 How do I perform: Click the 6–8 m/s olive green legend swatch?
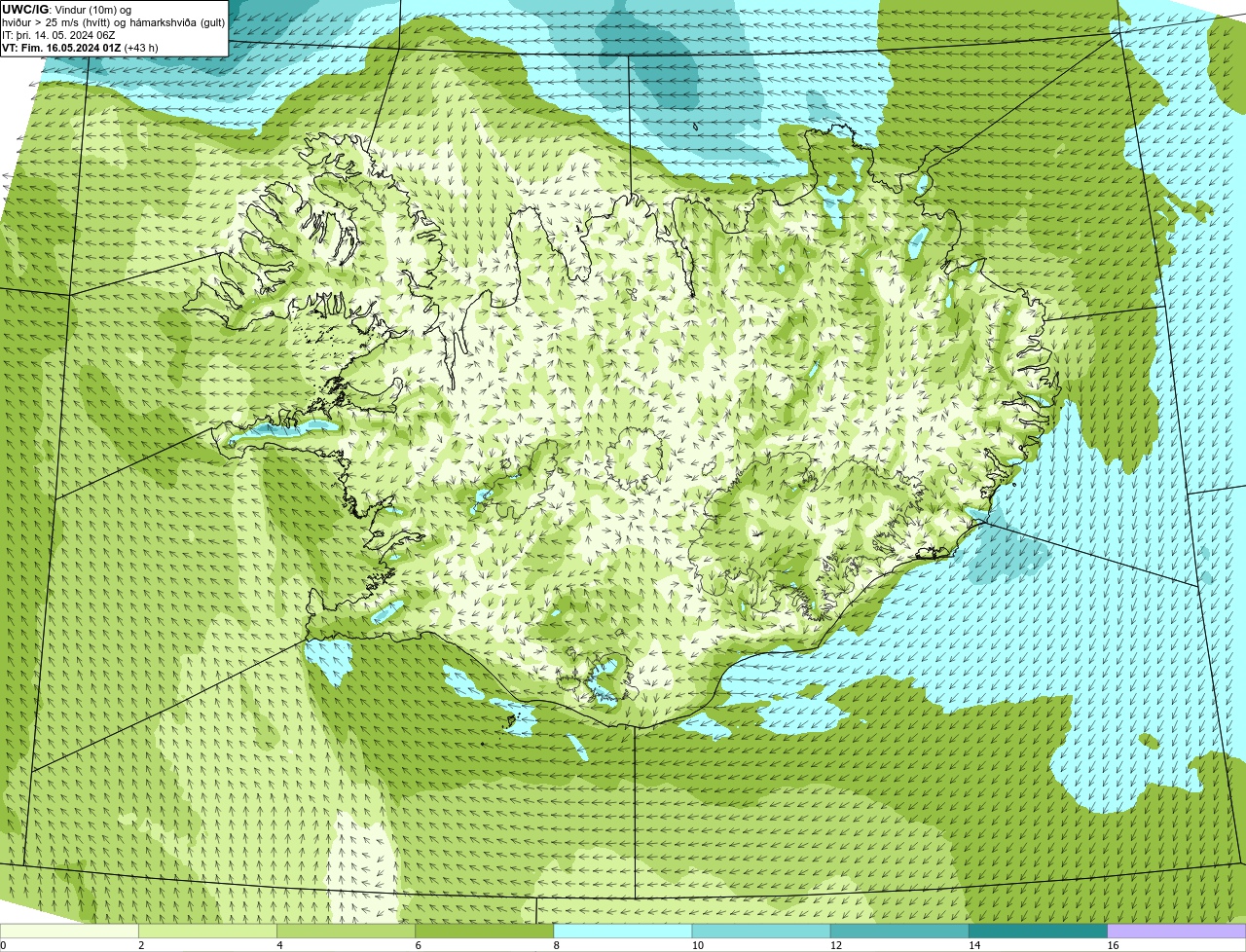[485, 931]
